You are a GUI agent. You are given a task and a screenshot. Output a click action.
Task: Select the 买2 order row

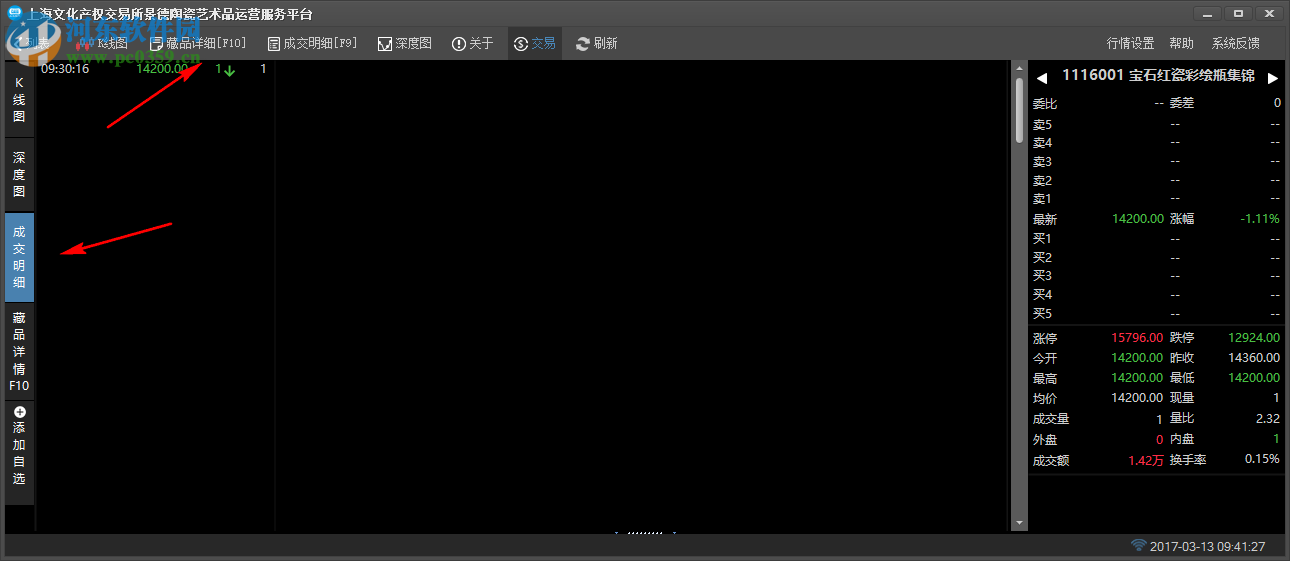pyautogui.click(x=1157, y=258)
